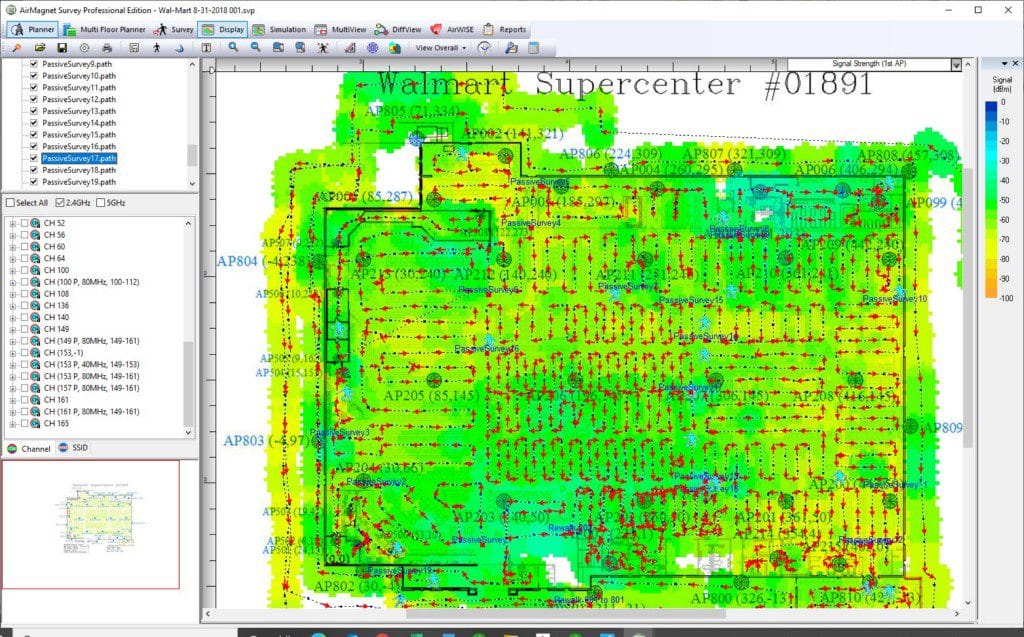
Task: Click the circular target toolbar icon
Action: point(84,48)
